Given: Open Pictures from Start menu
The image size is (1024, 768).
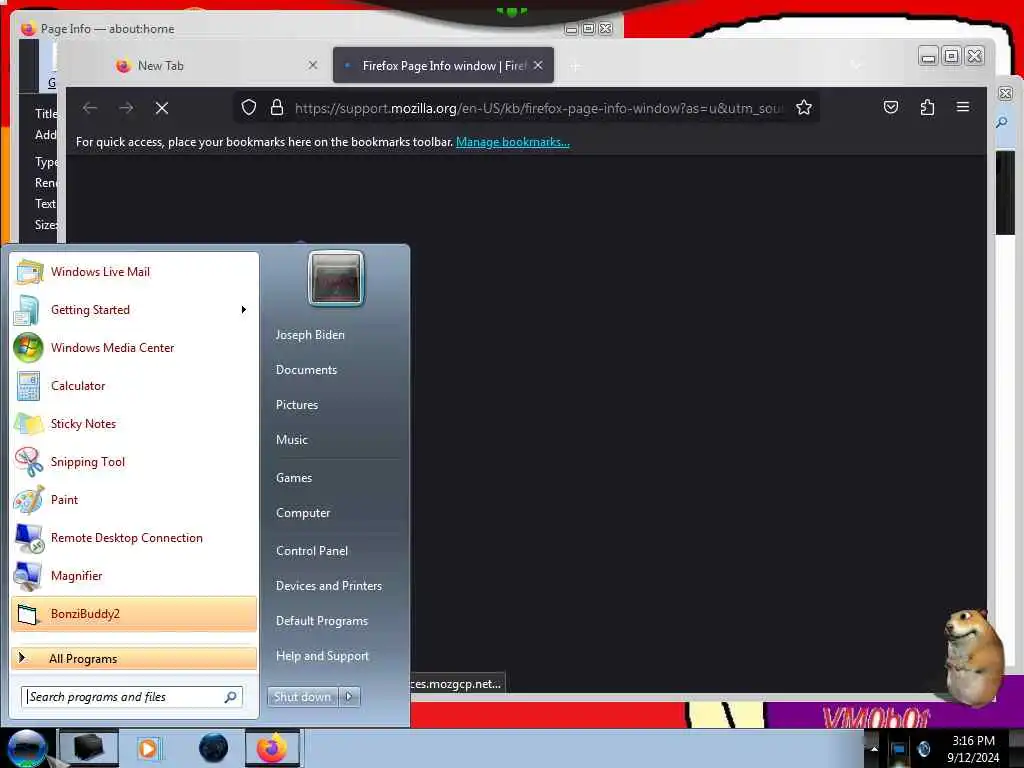Looking at the screenshot, I should click(x=297, y=405).
